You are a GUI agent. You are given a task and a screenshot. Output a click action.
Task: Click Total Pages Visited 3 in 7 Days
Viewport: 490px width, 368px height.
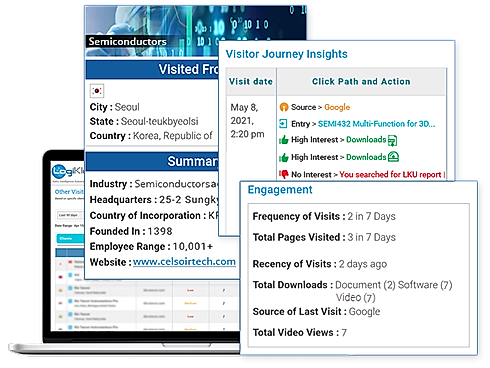324,237
